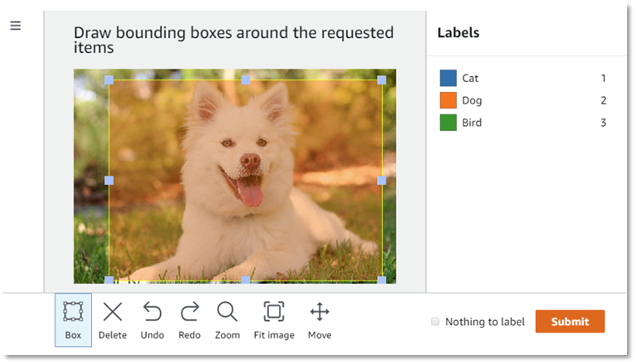The height and width of the screenshot is (364, 636).
Task: Click the blue Cat color swatch
Action: [x=448, y=78]
